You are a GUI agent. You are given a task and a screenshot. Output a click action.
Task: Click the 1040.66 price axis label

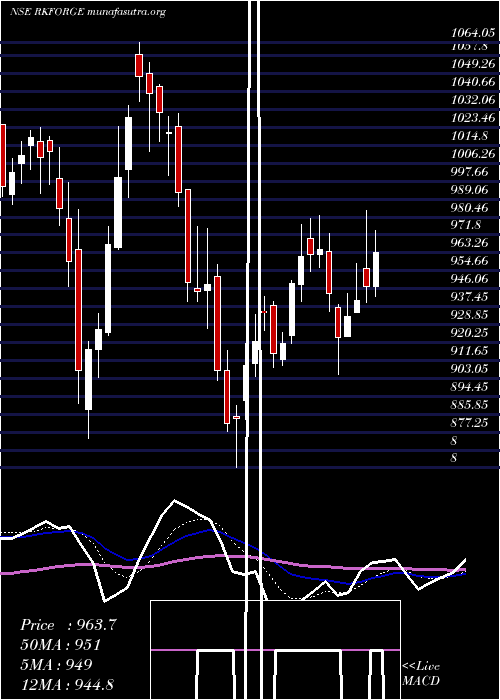tap(473, 82)
